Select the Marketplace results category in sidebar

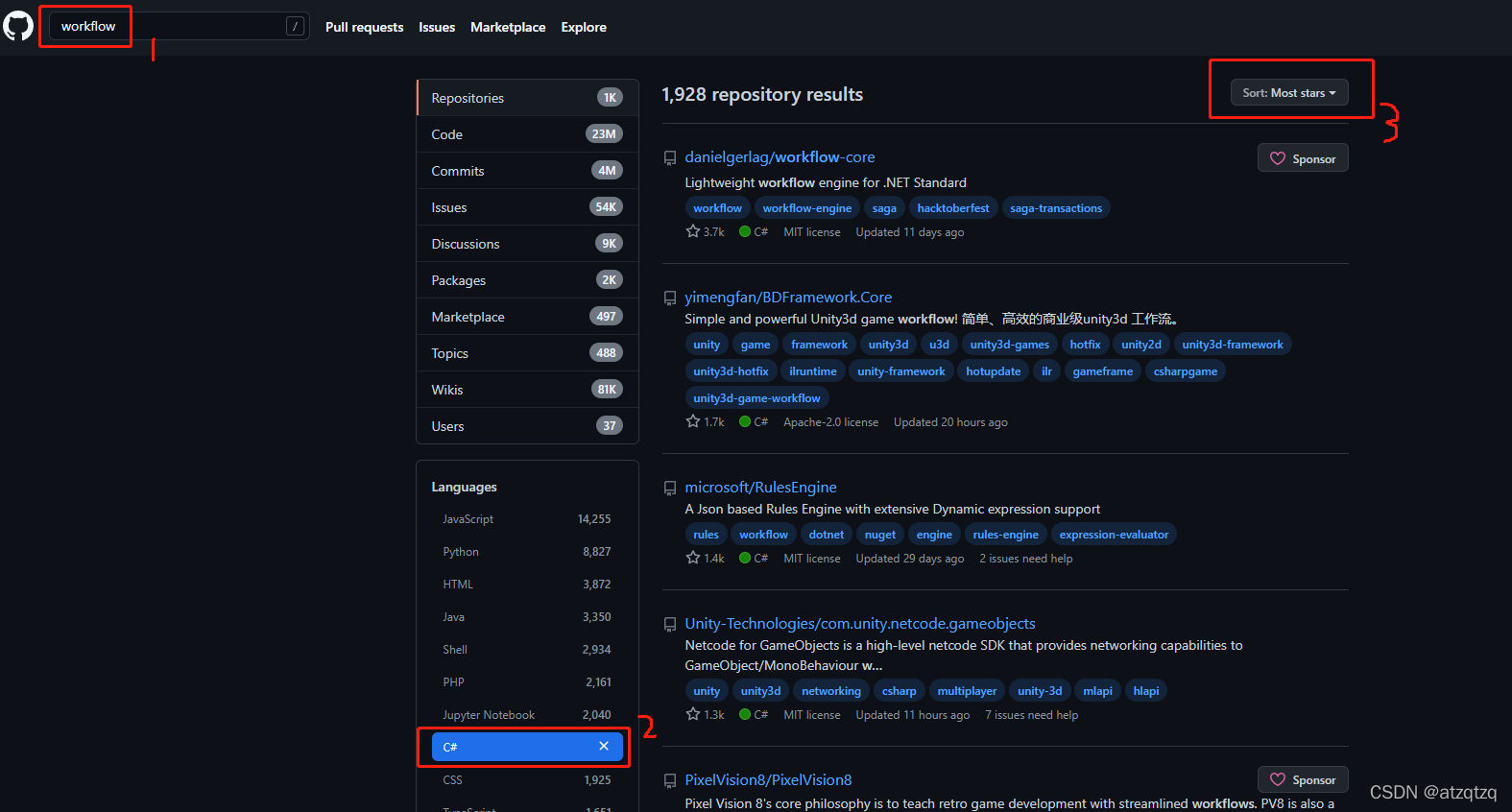pos(527,317)
